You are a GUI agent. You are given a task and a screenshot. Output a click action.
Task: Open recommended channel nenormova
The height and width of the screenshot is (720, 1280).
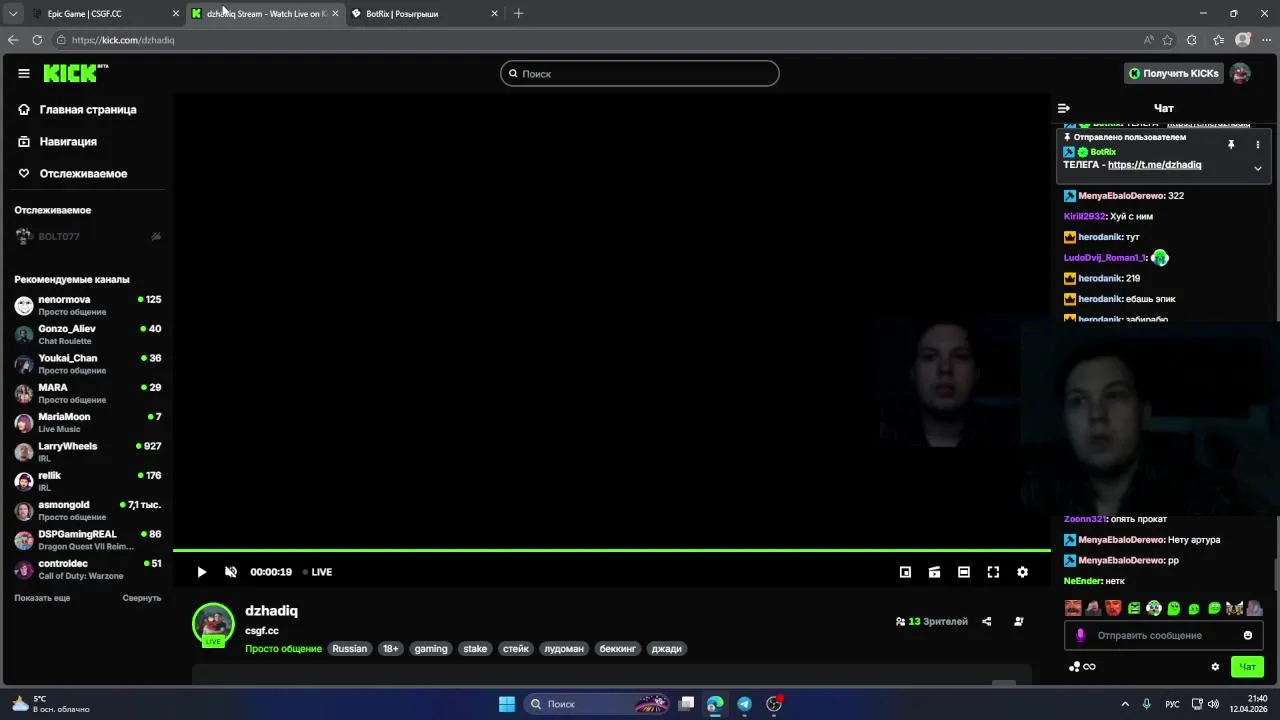tap(88, 305)
